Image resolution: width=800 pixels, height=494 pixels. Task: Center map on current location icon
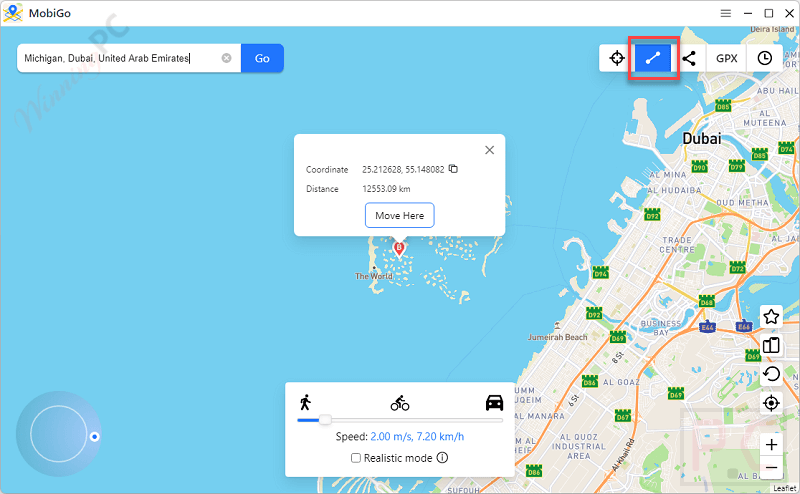click(771, 403)
